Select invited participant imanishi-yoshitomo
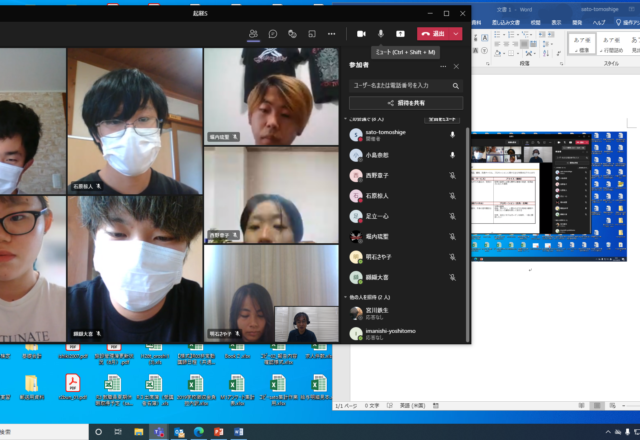Image resolution: width=640 pixels, height=440 pixels. (407, 333)
